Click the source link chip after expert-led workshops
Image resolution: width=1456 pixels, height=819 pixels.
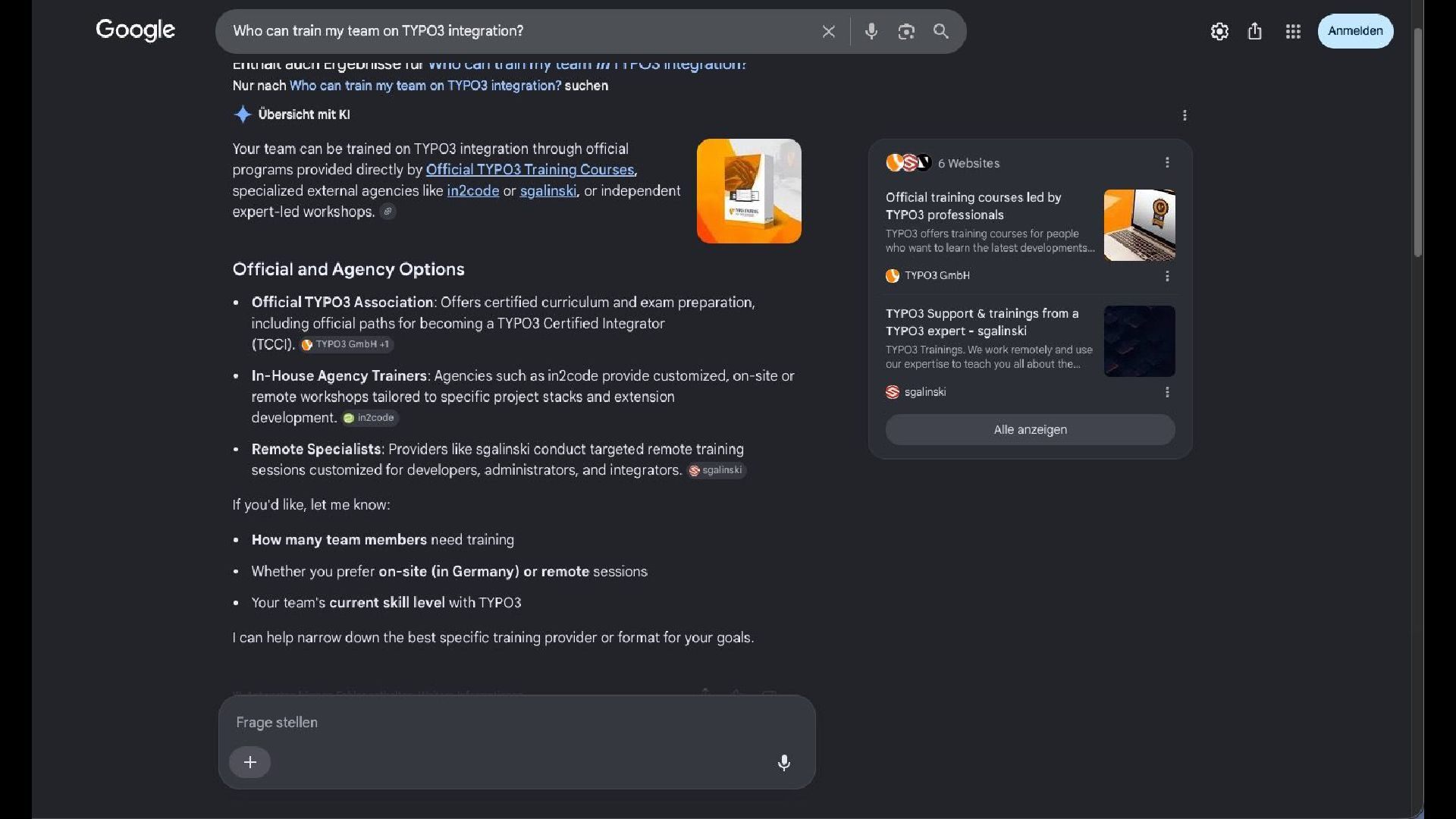point(388,212)
